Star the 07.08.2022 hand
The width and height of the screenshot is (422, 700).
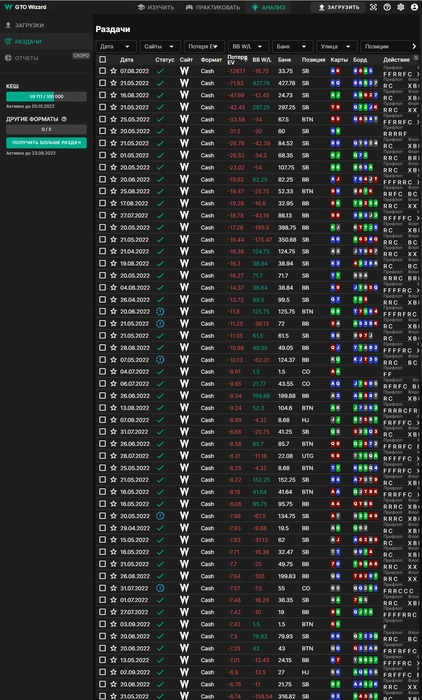coord(113,71)
